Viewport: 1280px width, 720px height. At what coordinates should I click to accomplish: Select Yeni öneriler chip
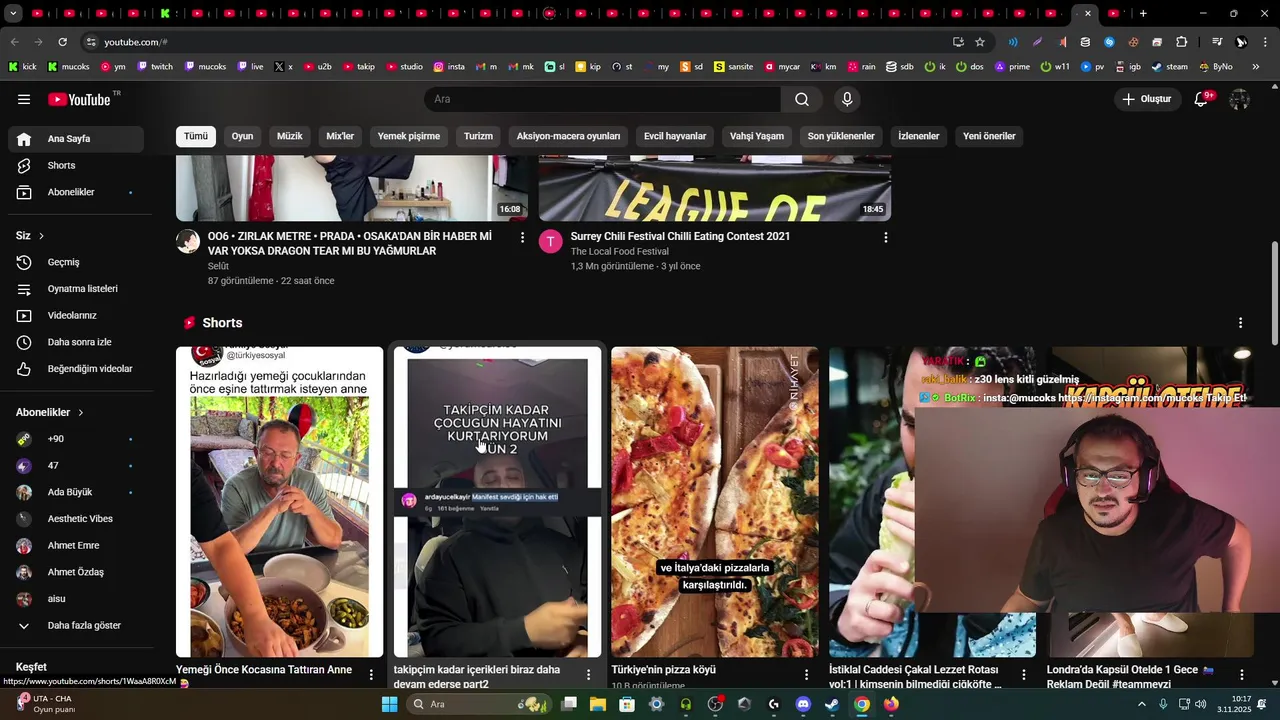pos(989,136)
